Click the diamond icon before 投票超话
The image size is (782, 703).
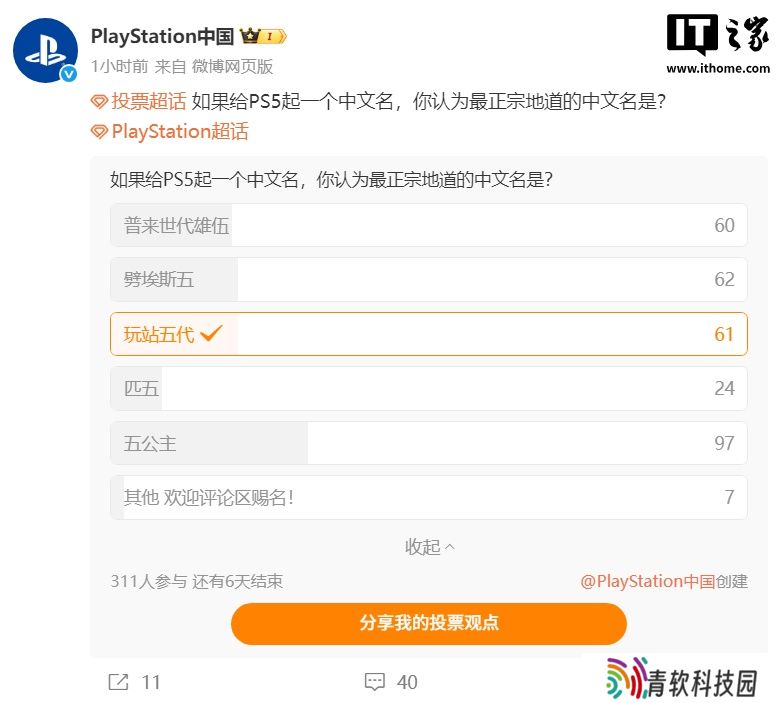coord(99,102)
